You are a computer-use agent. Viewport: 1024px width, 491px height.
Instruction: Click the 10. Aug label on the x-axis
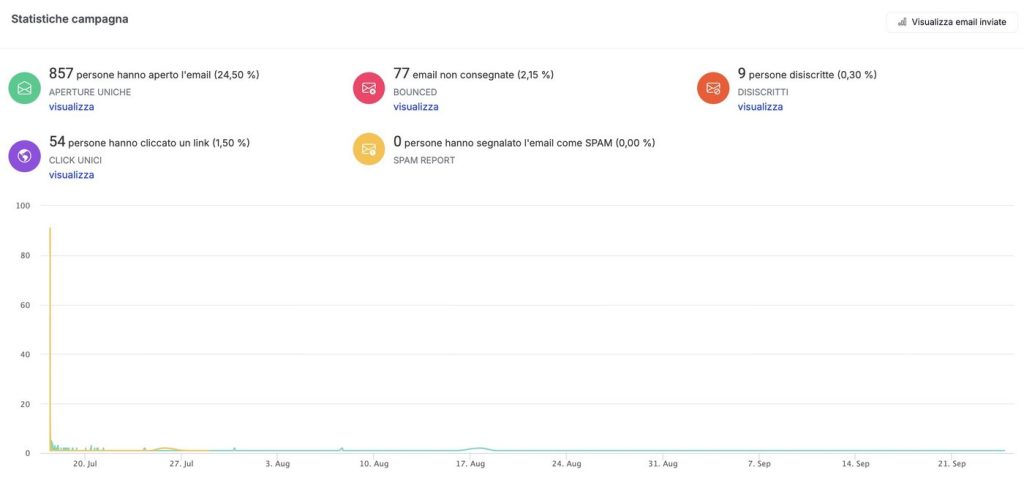(374, 464)
